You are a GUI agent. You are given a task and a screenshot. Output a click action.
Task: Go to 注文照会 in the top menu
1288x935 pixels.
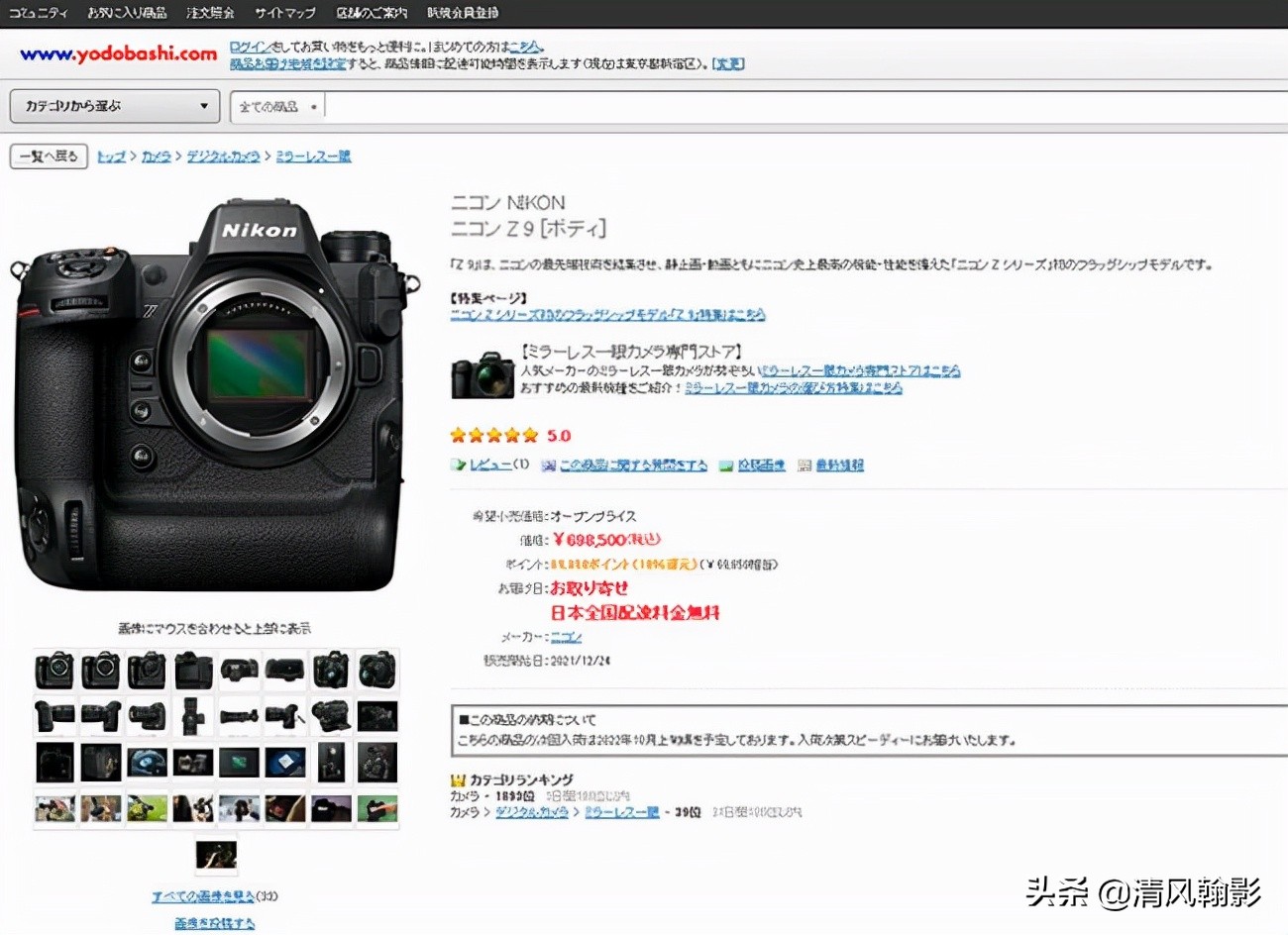point(210,13)
